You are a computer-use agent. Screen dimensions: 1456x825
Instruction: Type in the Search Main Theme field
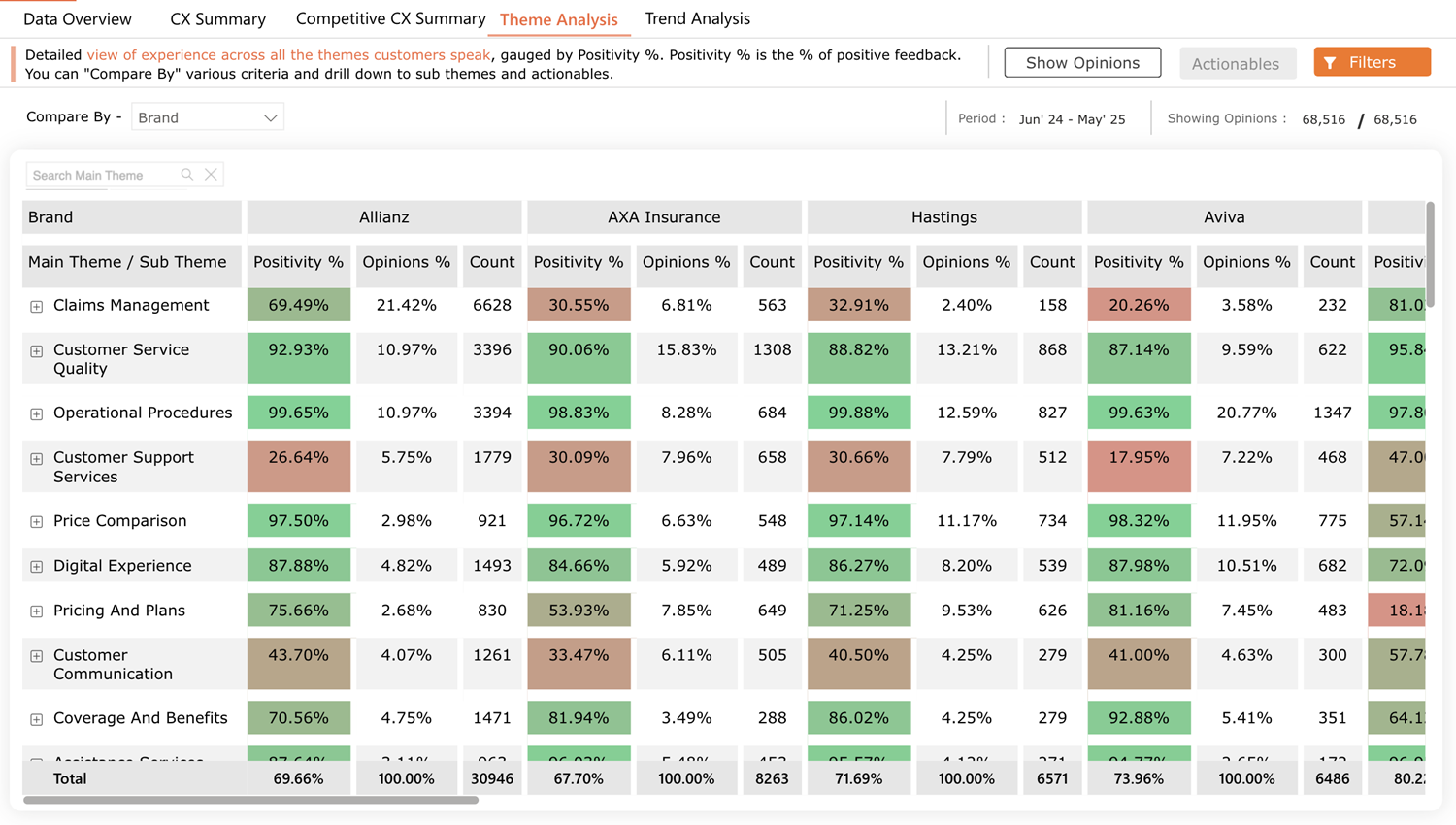(x=103, y=175)
